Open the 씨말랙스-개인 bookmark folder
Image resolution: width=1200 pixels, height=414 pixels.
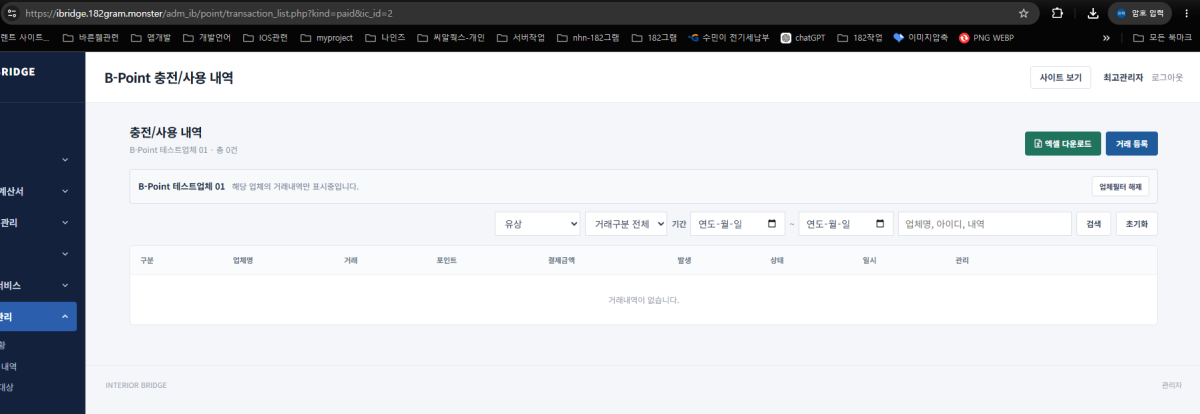(451, 37)
